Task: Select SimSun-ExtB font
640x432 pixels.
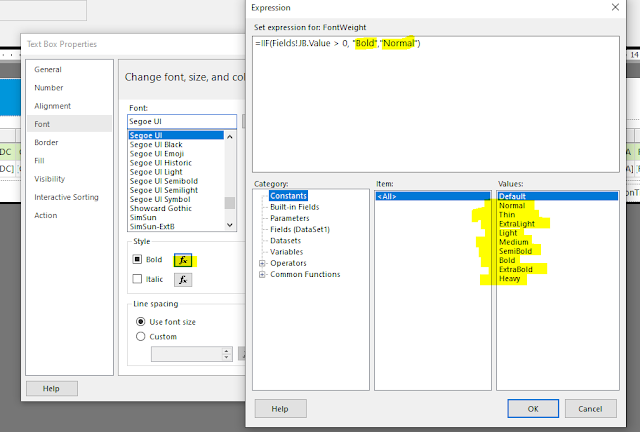Action: click(152, 227)
